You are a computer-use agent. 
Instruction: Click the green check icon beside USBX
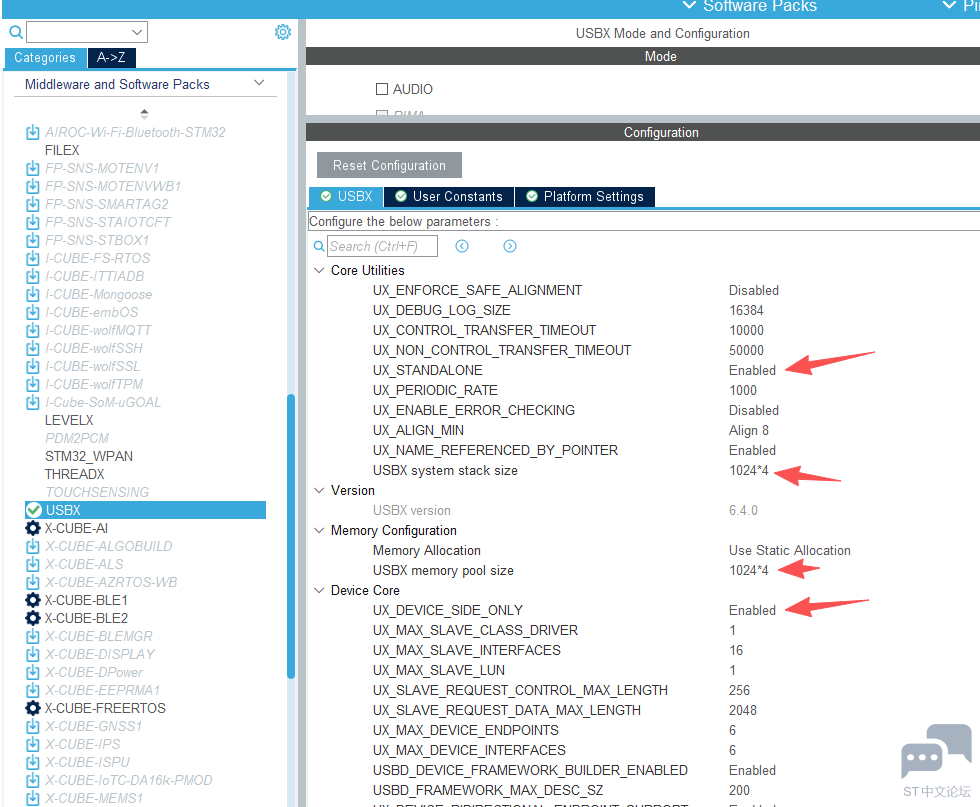34,510
